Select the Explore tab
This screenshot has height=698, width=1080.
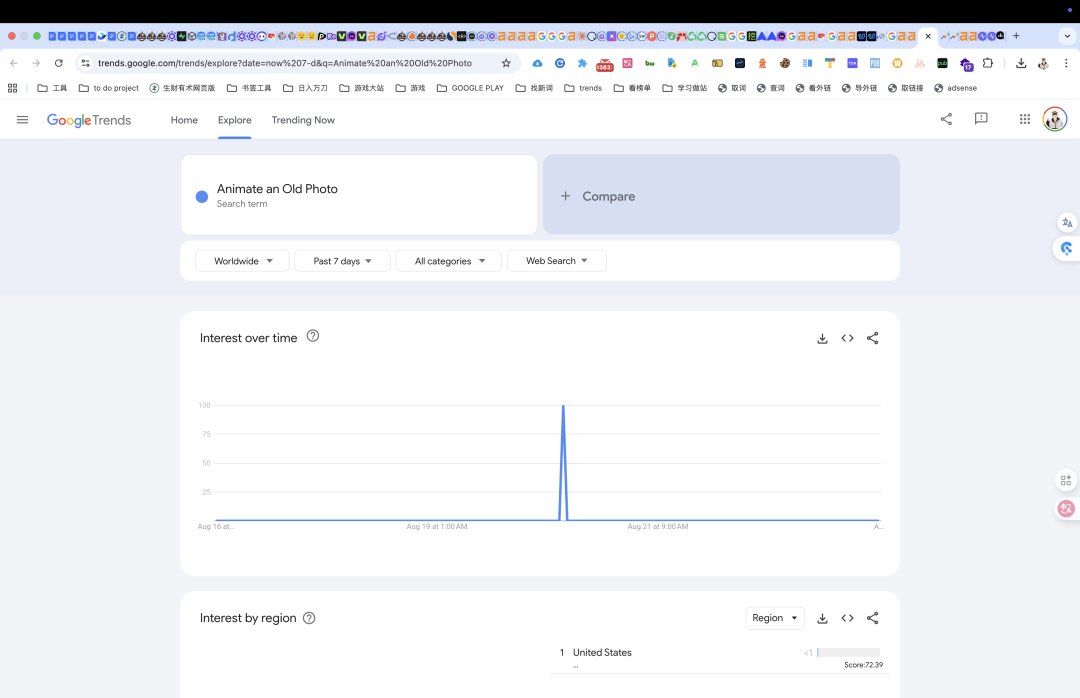coord(235,120)
